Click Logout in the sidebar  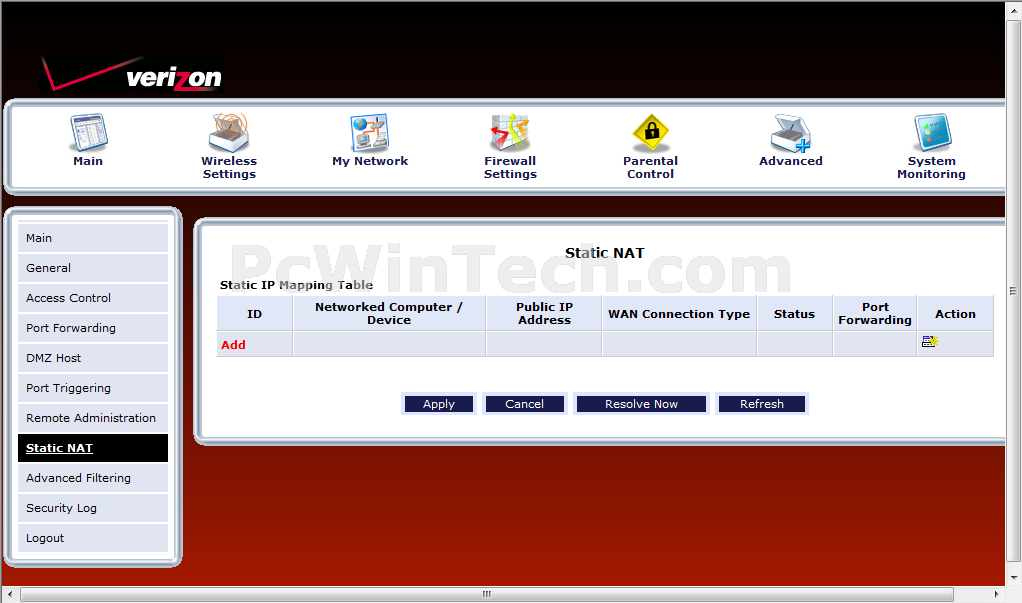click(93, 538)
